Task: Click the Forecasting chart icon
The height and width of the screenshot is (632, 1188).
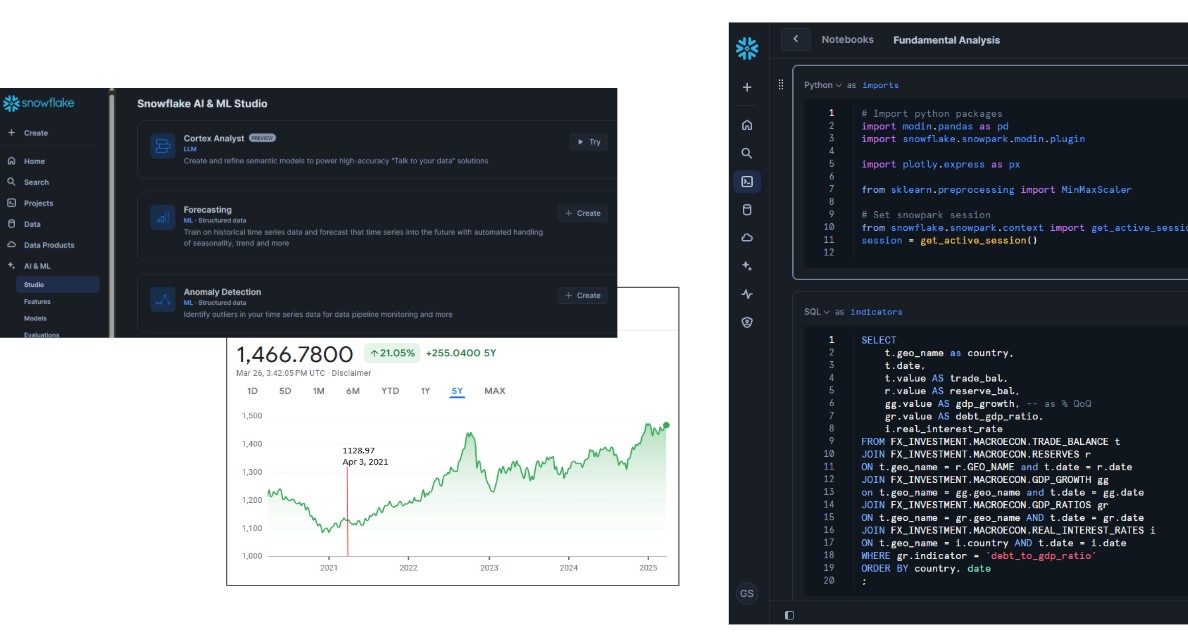Action: pyautogui.click(x=162, y=217)
